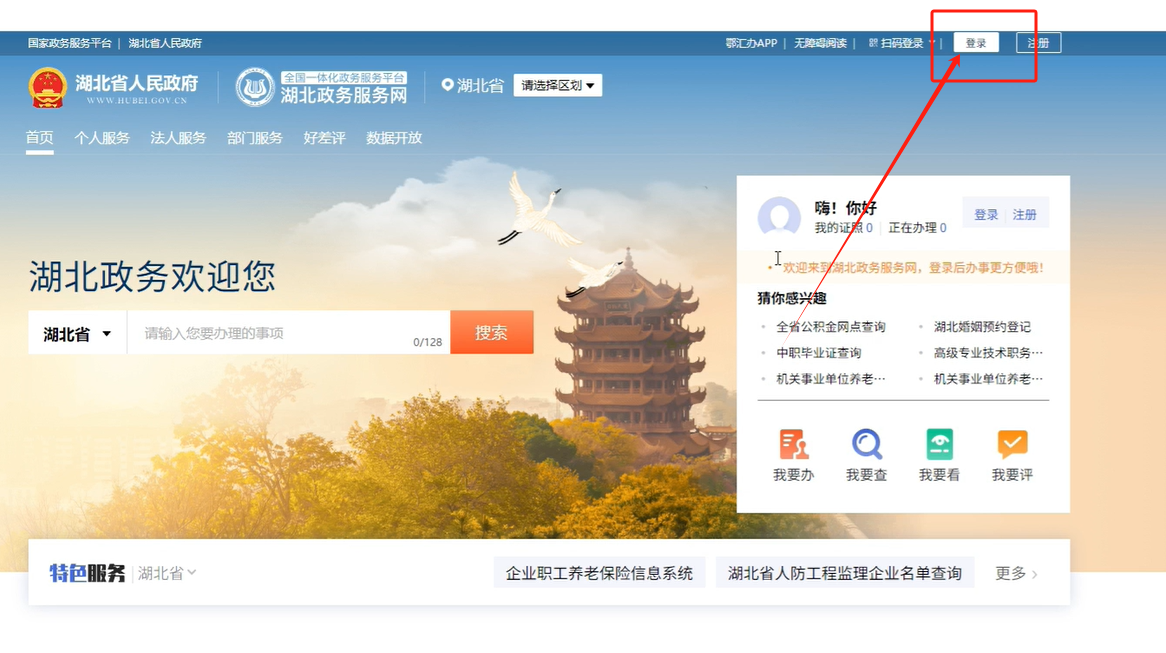Open the 我要查 magnifier icon
The width and height of the screenshot is (1166, 653).
coord(866,444)
